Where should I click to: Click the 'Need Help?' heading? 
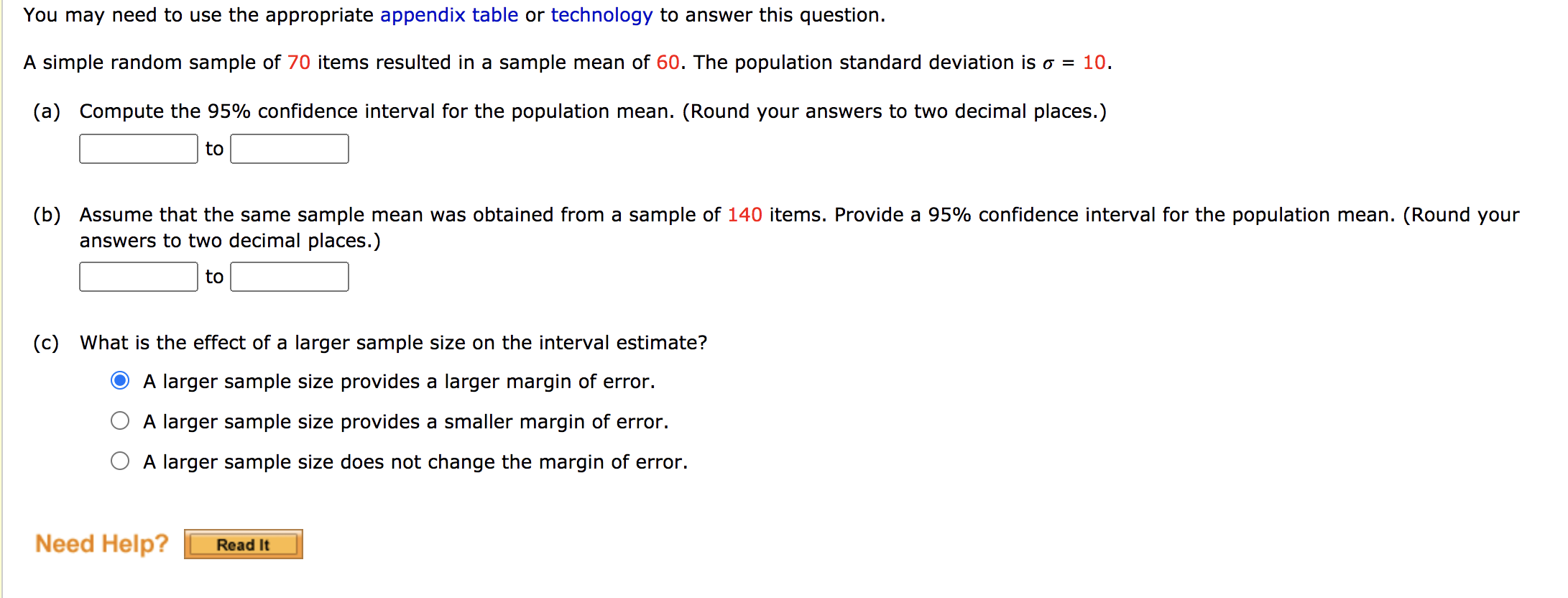click(101, 543)
